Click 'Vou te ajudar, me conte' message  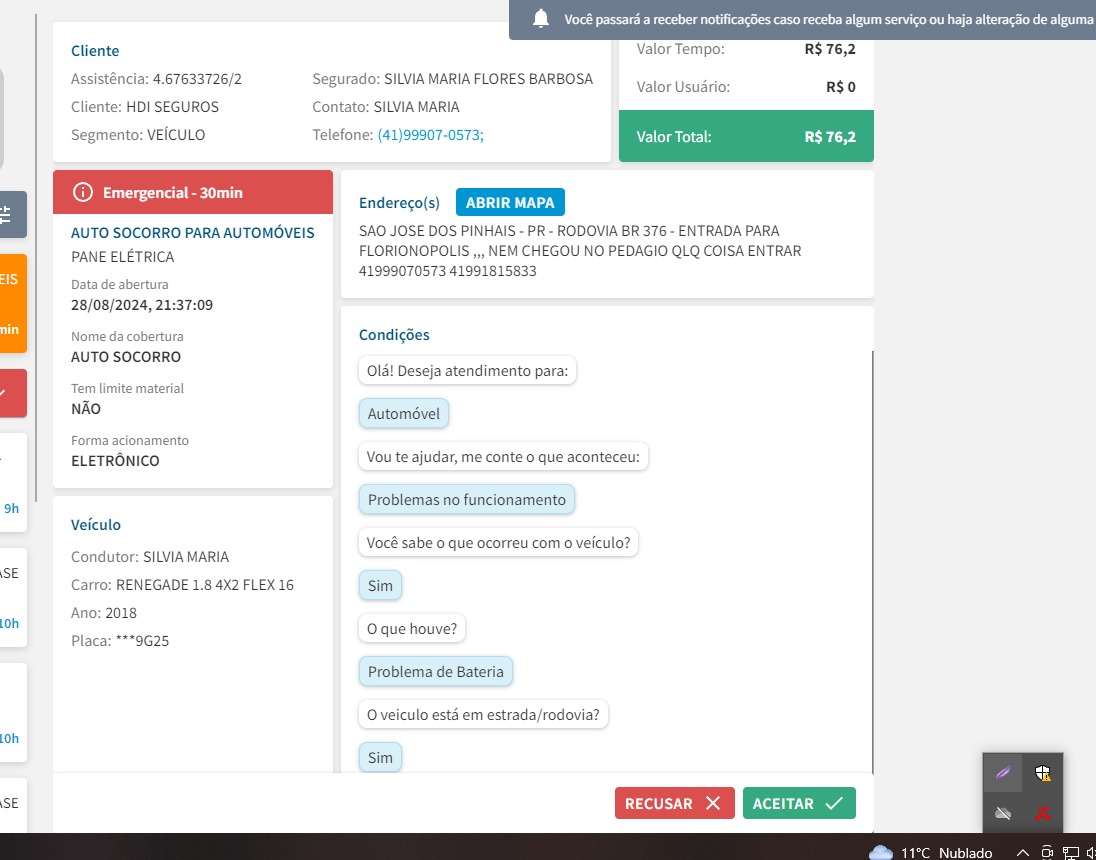pyautogui.click(x=503, y=457)
